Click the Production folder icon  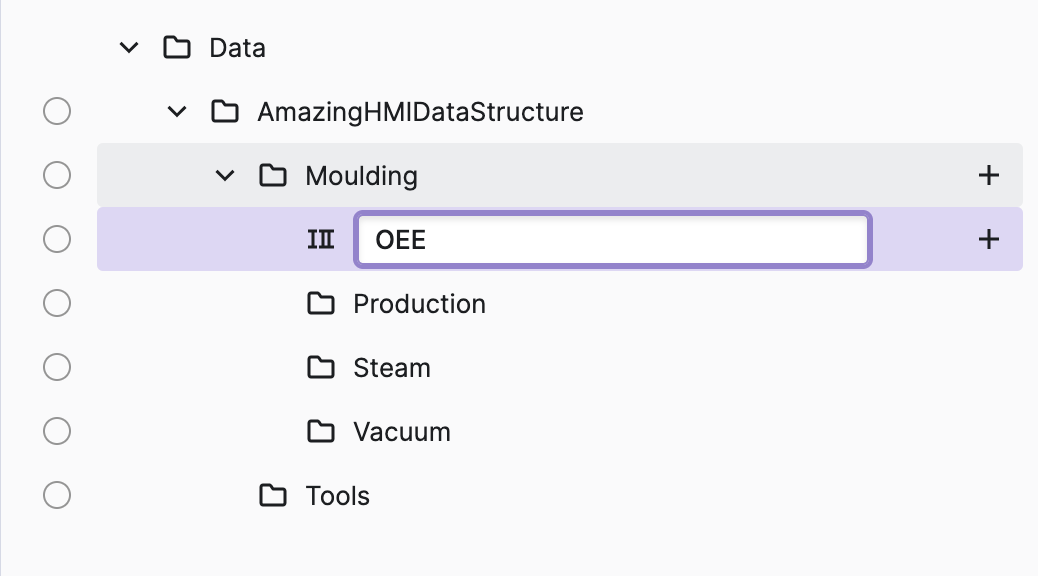(321, 304)
